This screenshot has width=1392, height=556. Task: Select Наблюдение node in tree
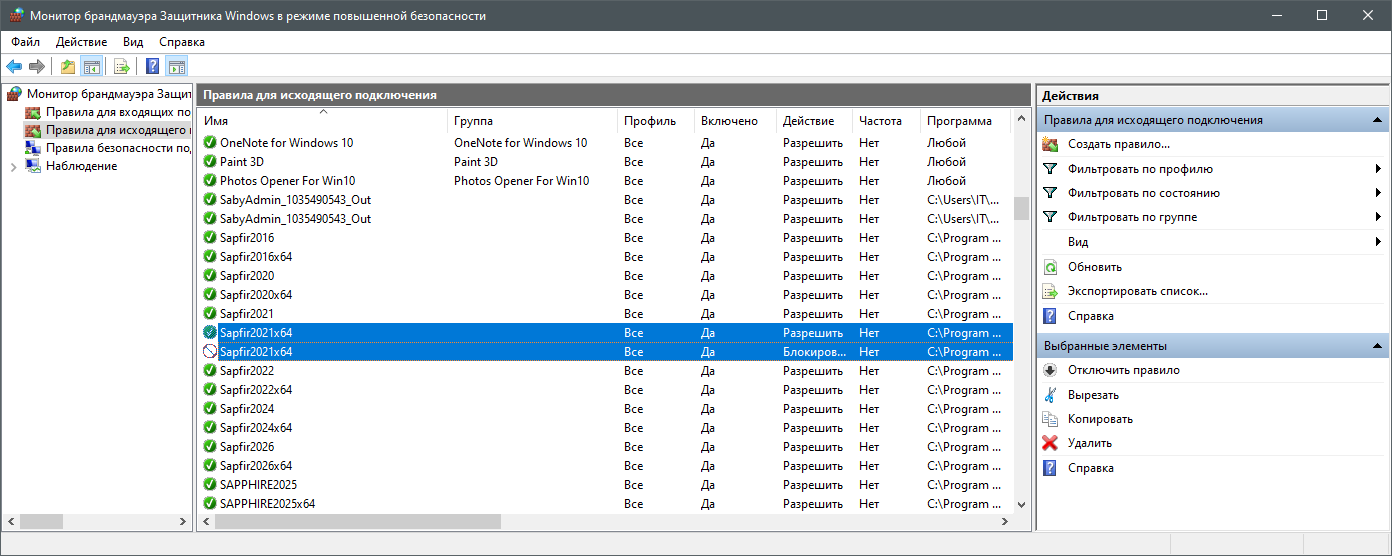coord(81,166)
